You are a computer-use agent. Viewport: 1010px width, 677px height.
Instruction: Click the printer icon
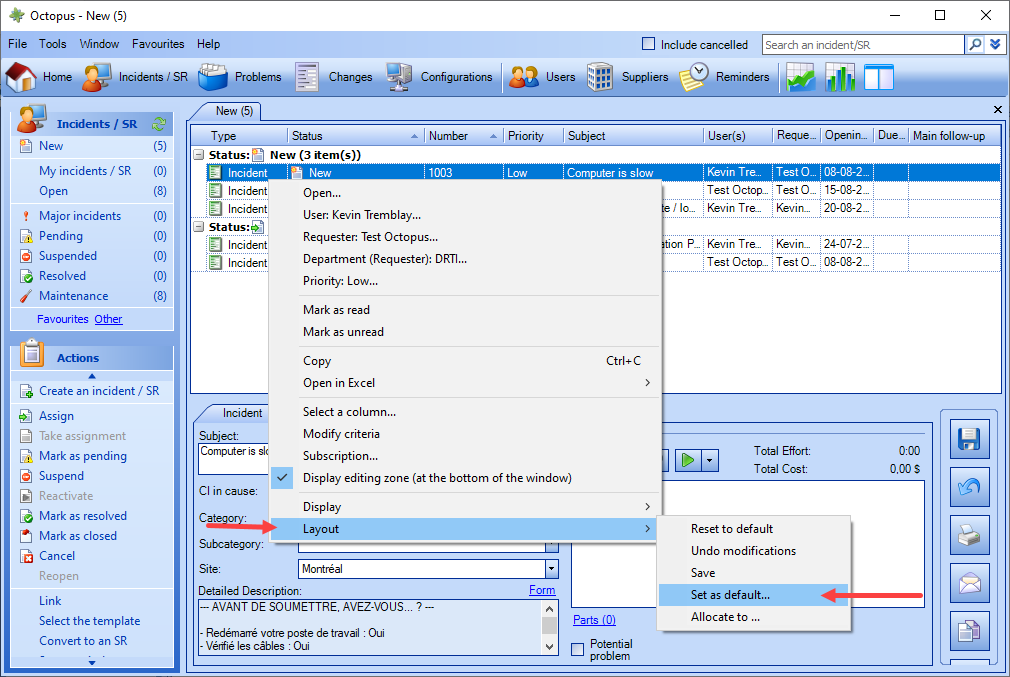tap(969, 535)
